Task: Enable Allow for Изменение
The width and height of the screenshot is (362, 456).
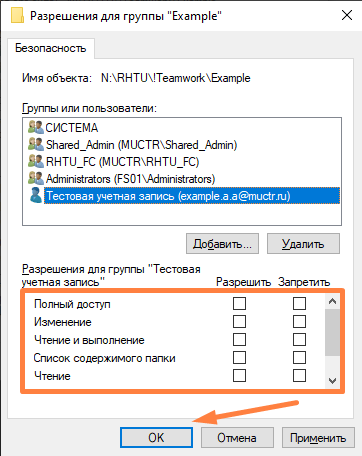Action: point(239,322)
